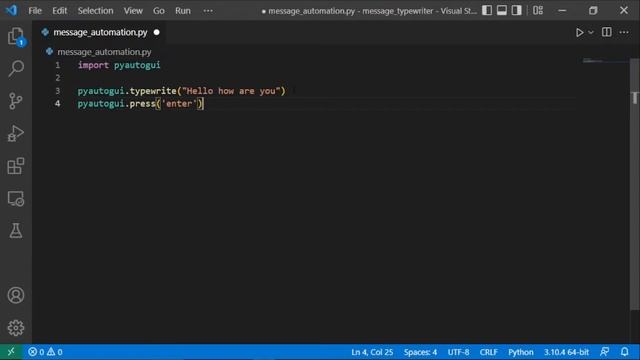Split the editor to the right
This screenshot has height=360, width=640.
click(607, 32)
